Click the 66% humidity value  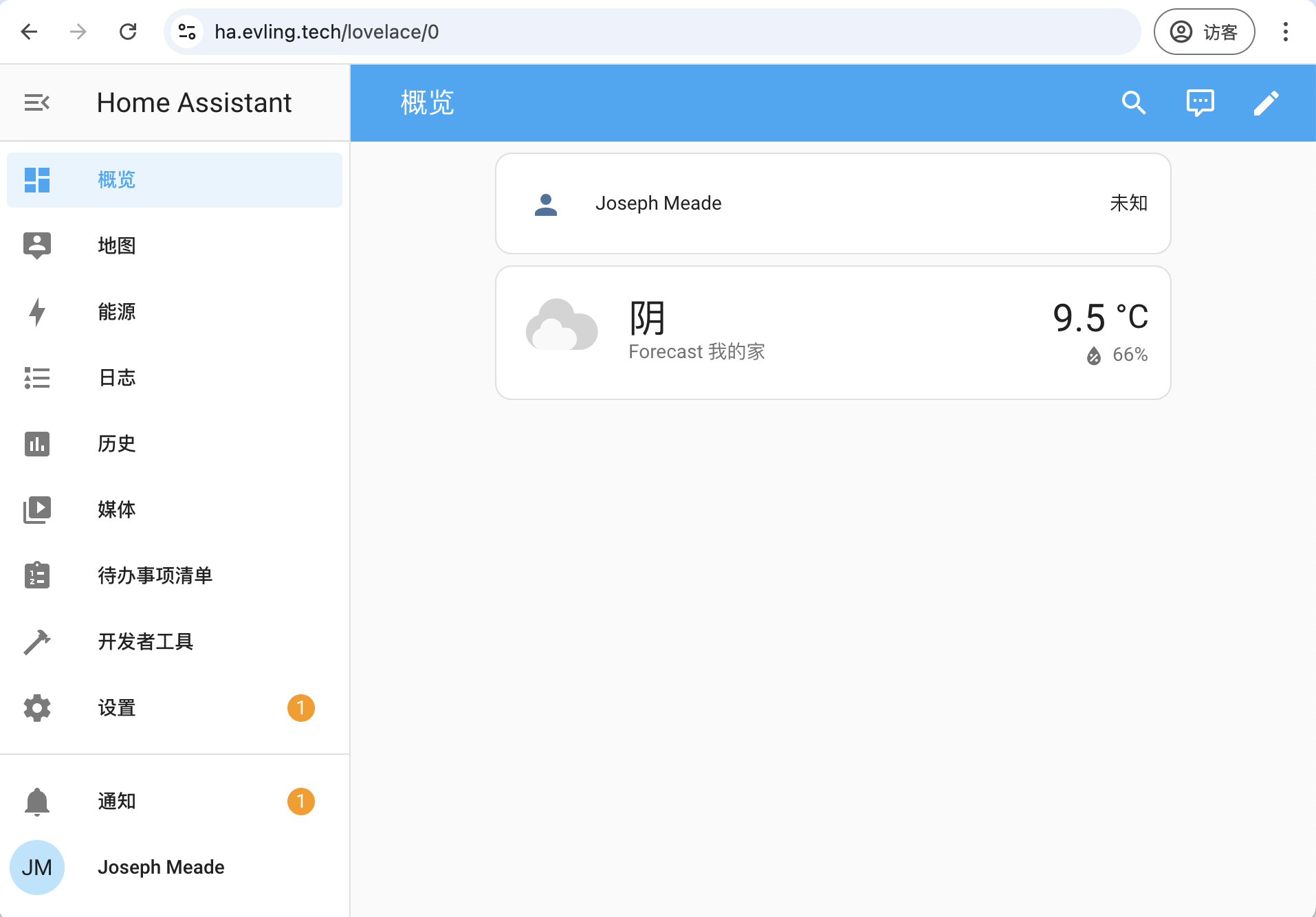click(1130, 355)
